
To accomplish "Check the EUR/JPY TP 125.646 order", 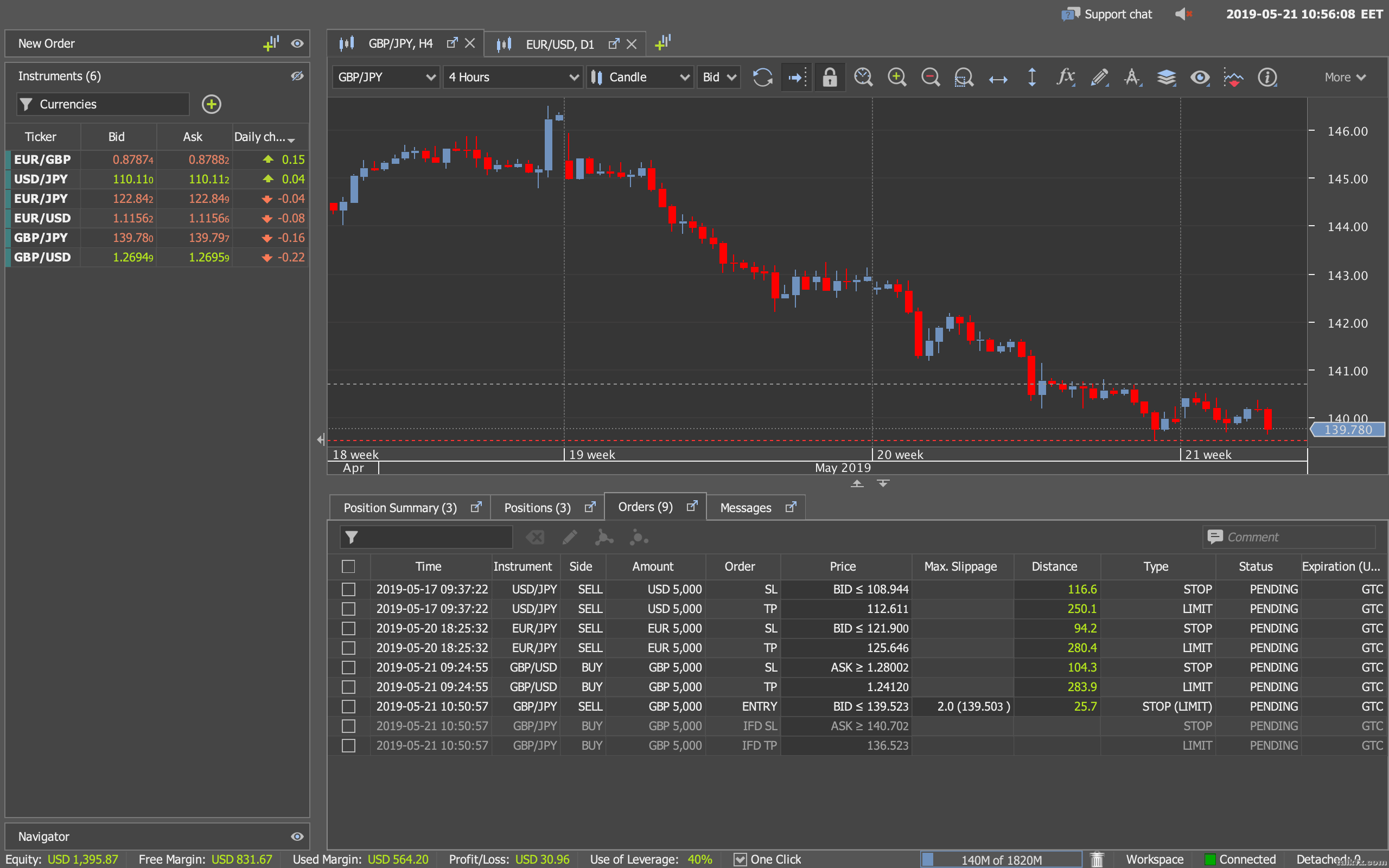I will point(348,648).
